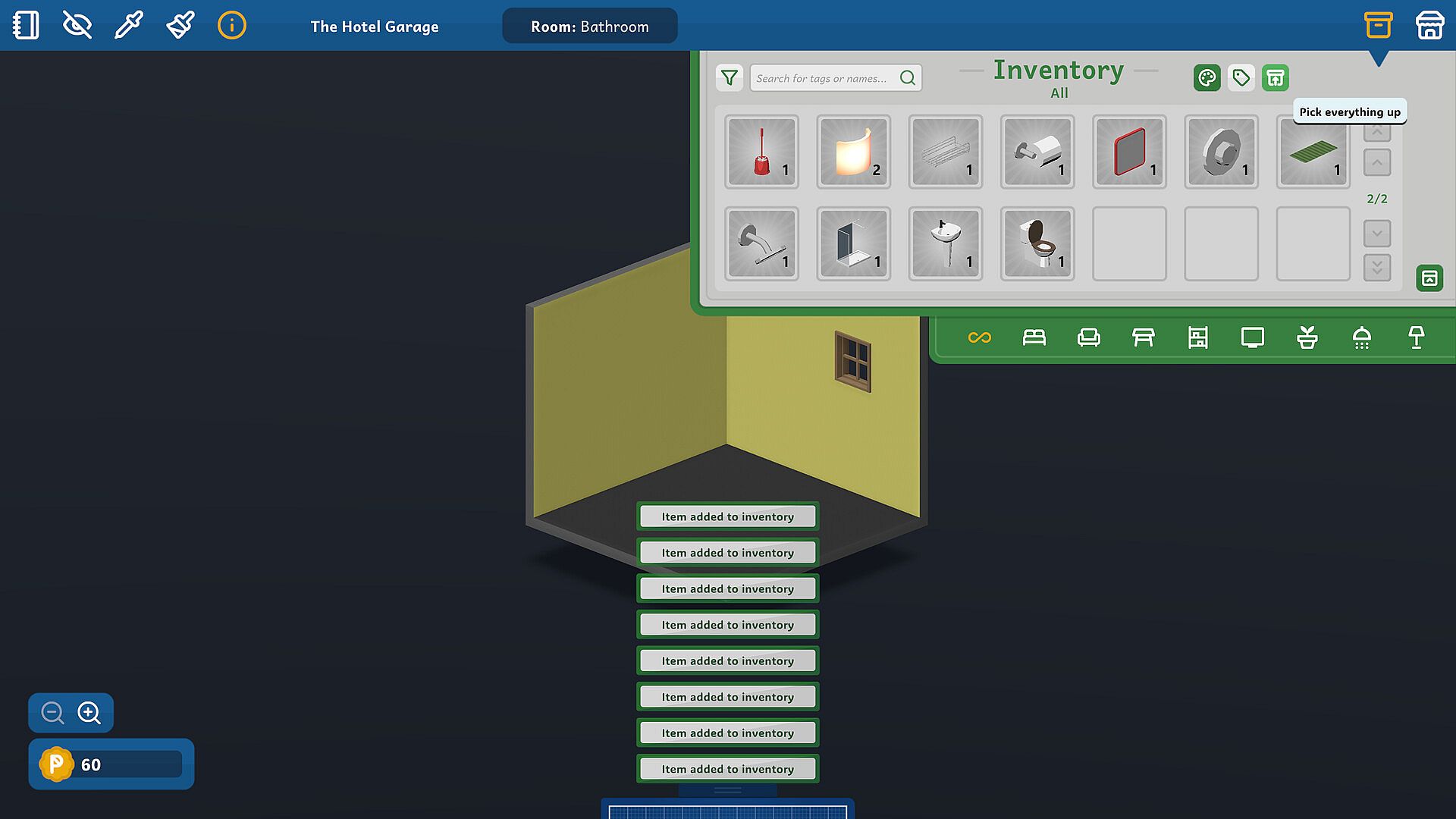Open the inventory filter funnel
Image resolution: width=1456 pixels, height=819 pixels.
pos(730,77)
